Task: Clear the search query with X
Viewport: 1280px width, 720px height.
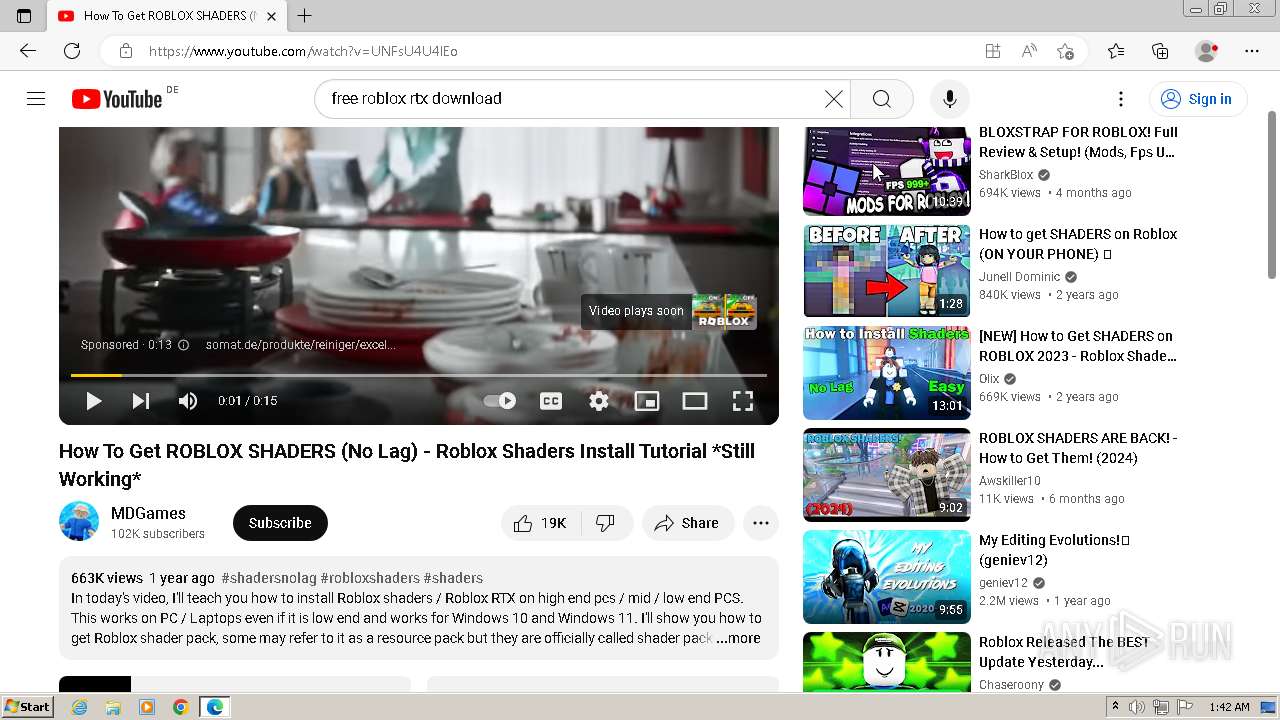Action: coord(833,98)
